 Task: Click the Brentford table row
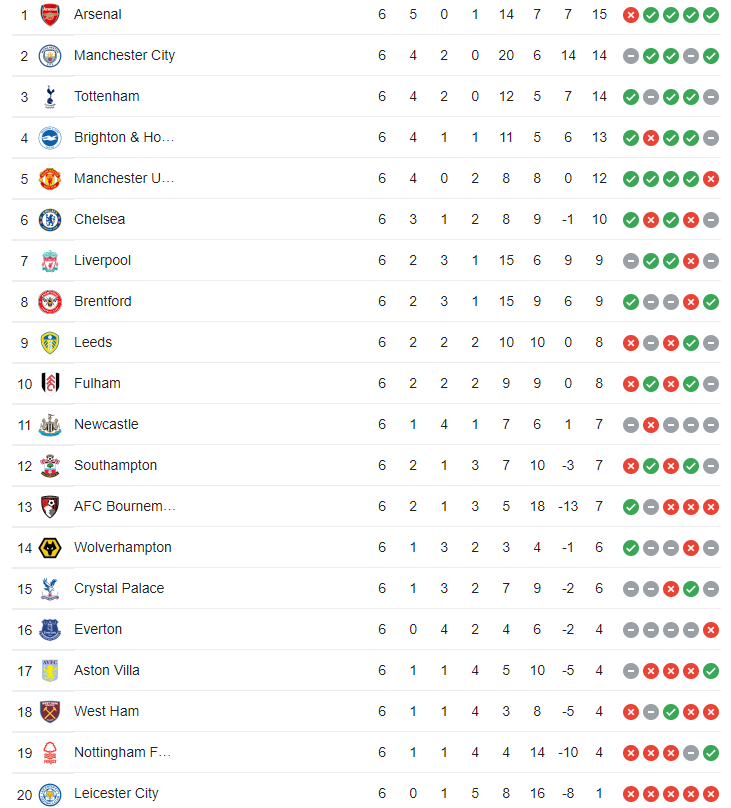tap(366, 301)
